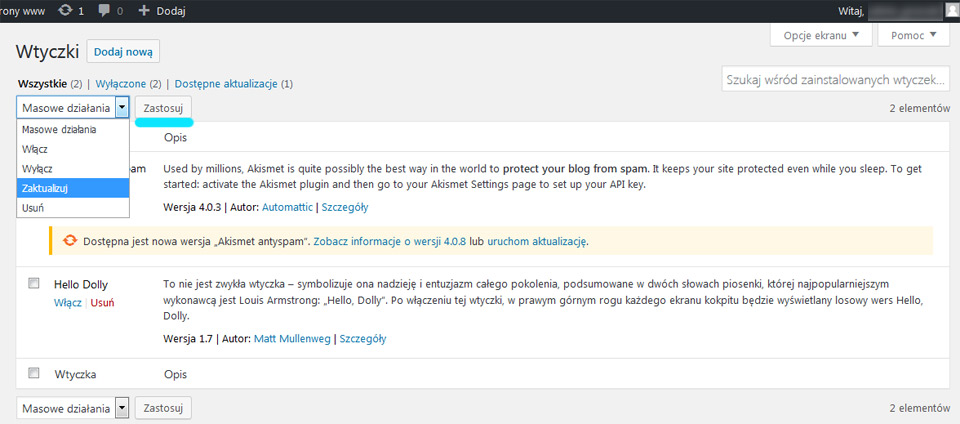Click the red Usuń link under Hello Dolly
The image size is (960, 424).
(102, 302)
